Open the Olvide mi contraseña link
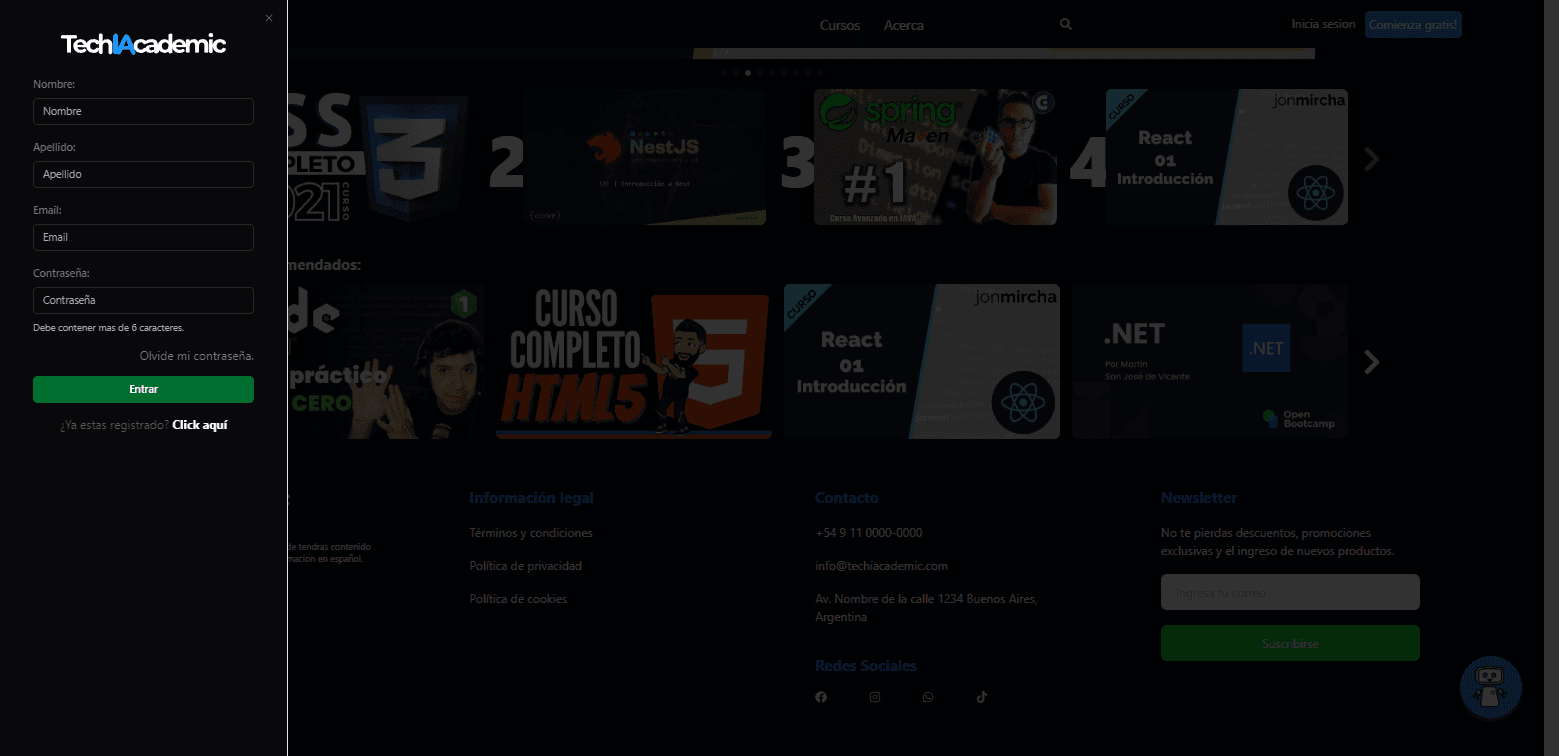 click(197, 356)
